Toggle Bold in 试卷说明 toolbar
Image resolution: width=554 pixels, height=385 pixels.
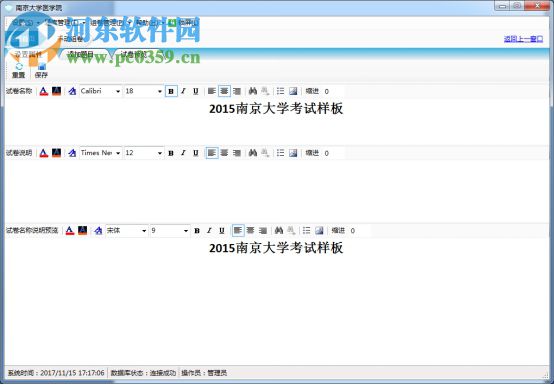(x=171, y=153)
